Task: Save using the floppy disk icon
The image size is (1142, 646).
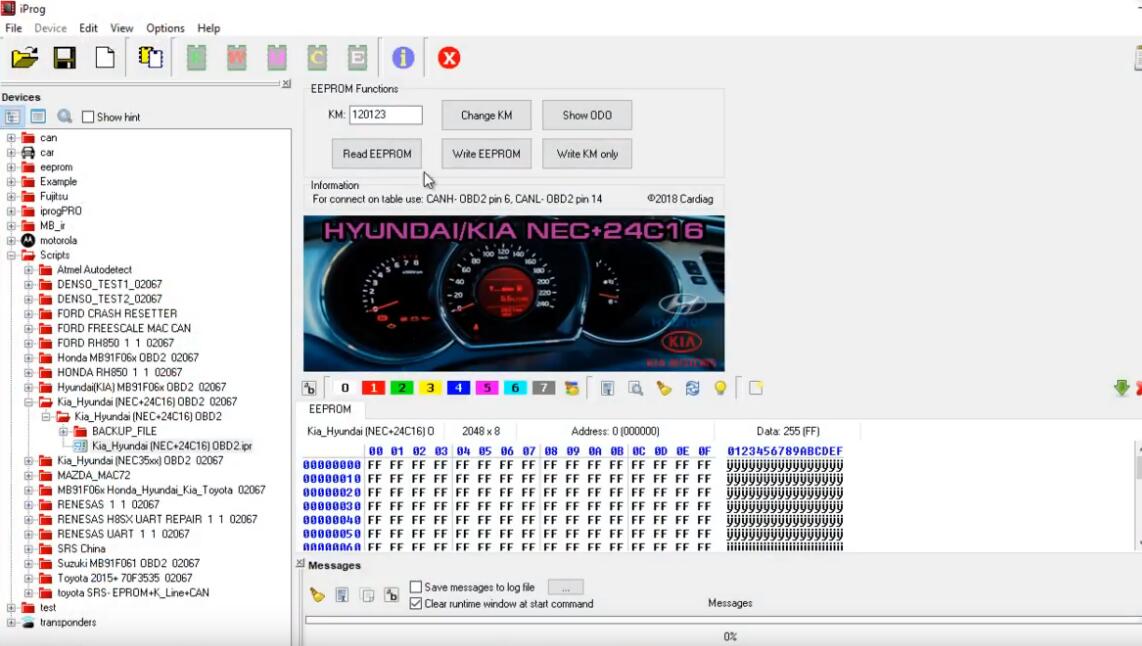Action: [x=65, y=58]
